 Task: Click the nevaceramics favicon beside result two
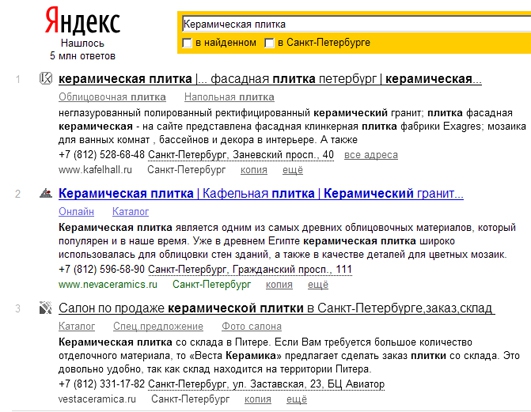[x=45, y=193]
